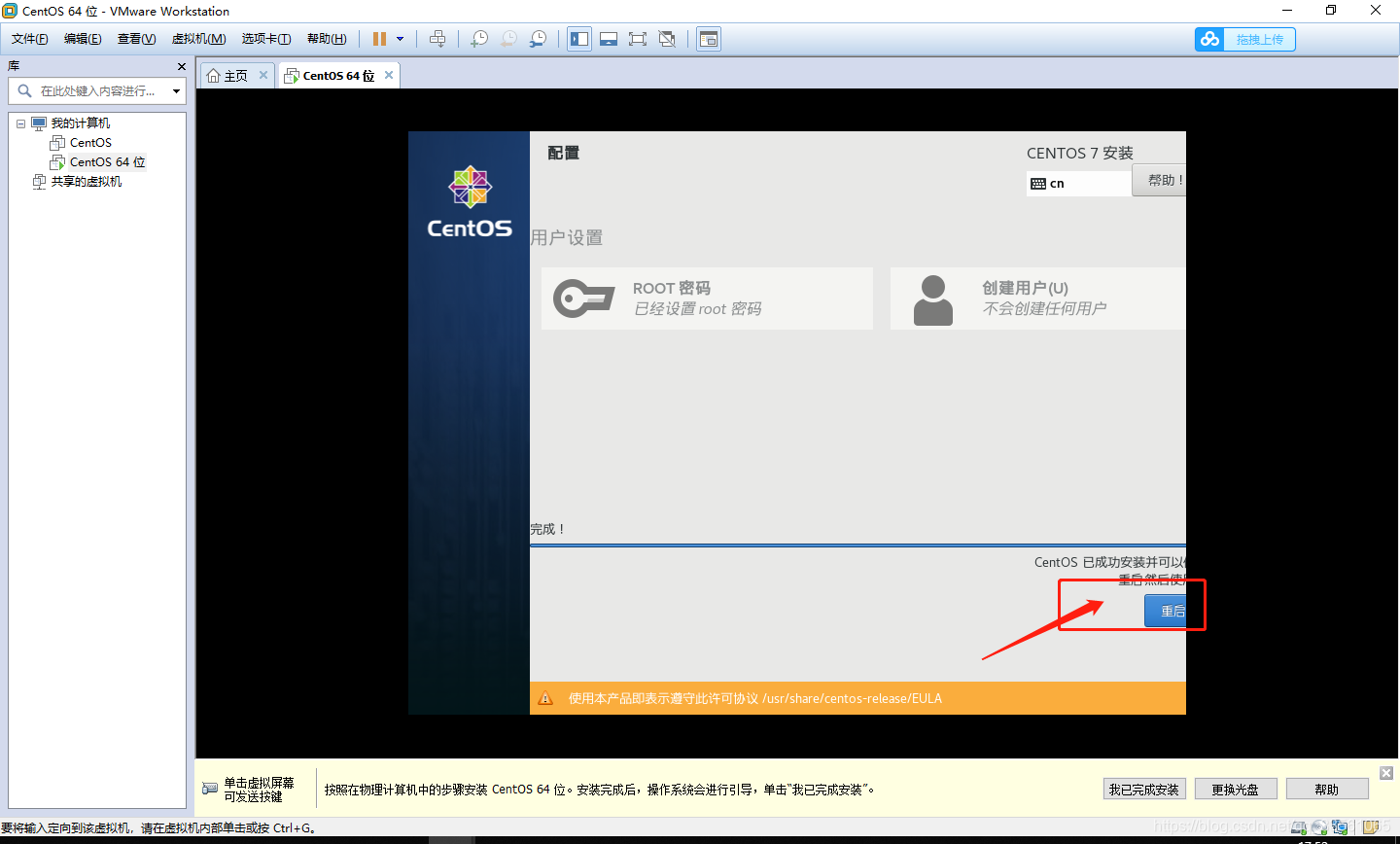Click the keyboard icon in hint bar
The image size is (1400, 844).
(210, 789)
